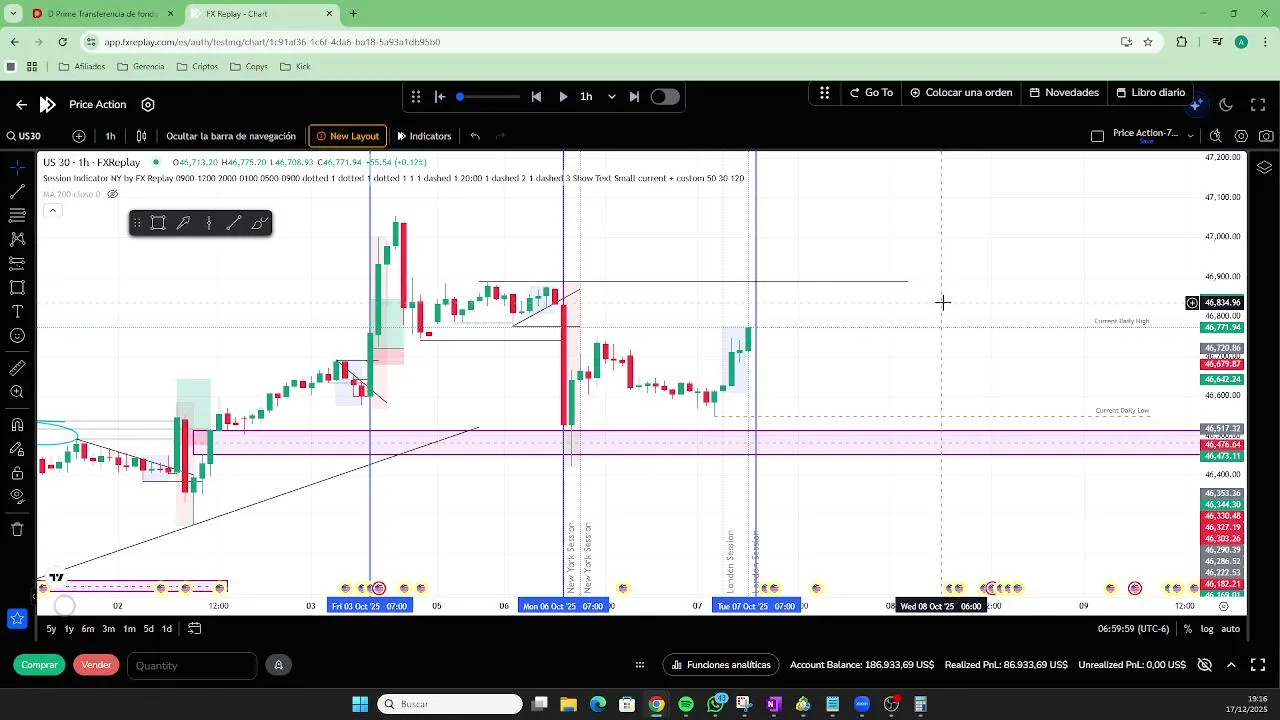Lock all drawings using the padlock icon
Viewport: 1280px width, 720px height.
[x=17, y=473]
